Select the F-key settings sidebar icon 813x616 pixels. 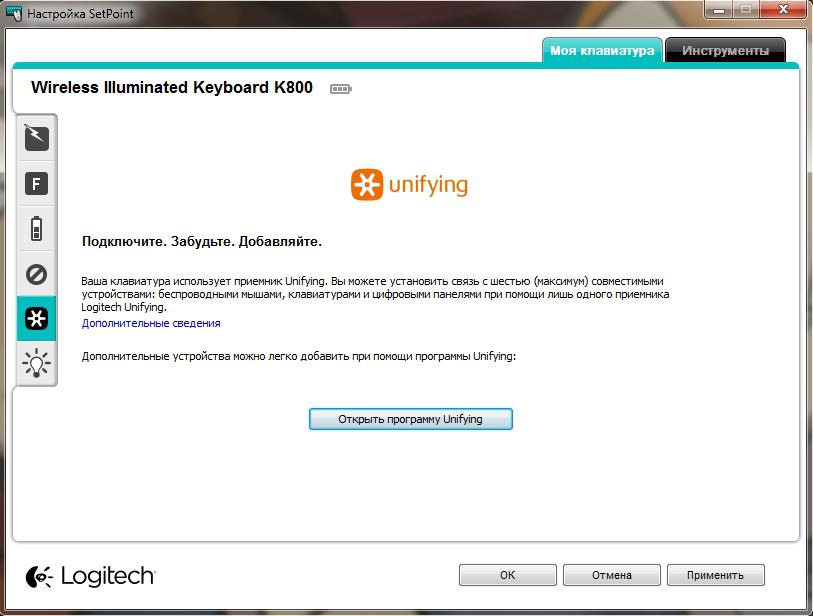tap(36, 183)
